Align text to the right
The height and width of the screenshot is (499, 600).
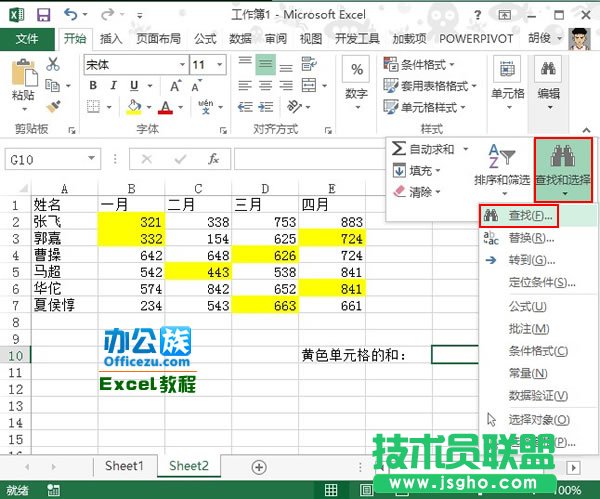[x=286, y=85]
